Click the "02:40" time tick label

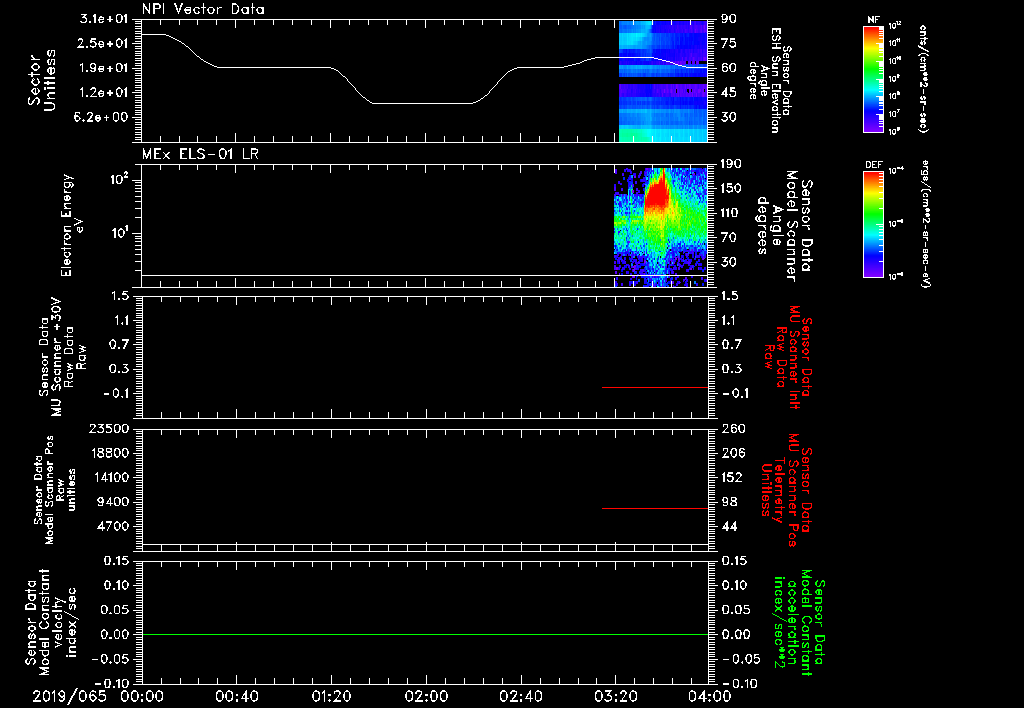click(x=520, y=696)
